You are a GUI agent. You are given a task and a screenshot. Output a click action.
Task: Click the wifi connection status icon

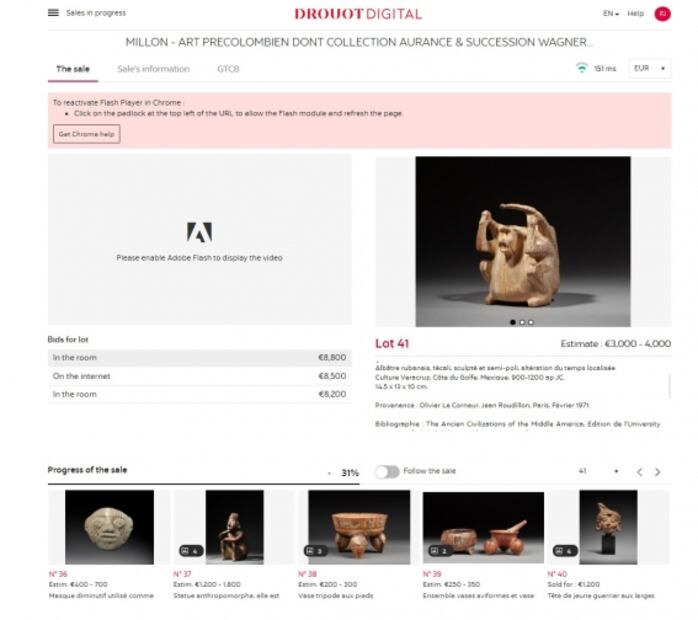coord(581,68)
